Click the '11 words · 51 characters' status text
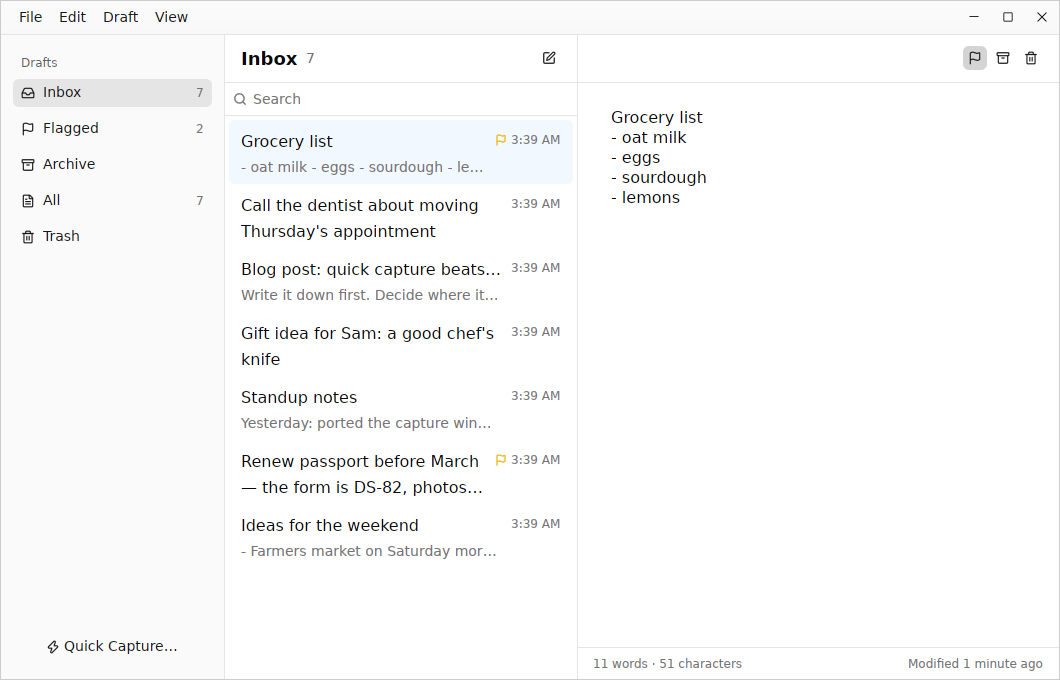This screenshot has height=680, width=1060. pos(667,664)
